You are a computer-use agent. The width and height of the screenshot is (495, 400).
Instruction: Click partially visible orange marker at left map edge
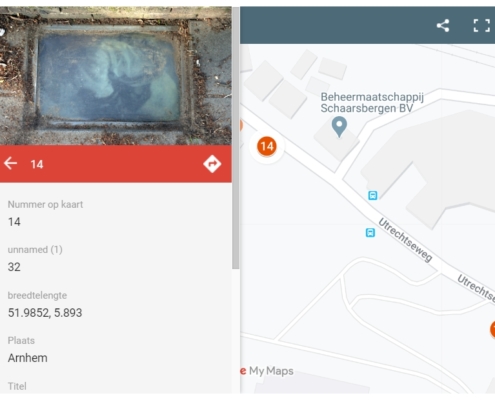(241, 126)
